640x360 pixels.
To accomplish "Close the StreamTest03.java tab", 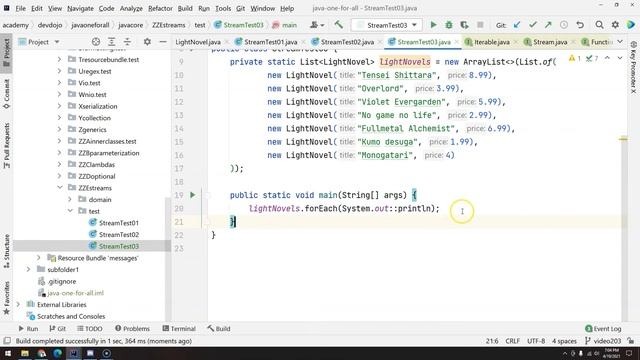I will pos(456,42).
